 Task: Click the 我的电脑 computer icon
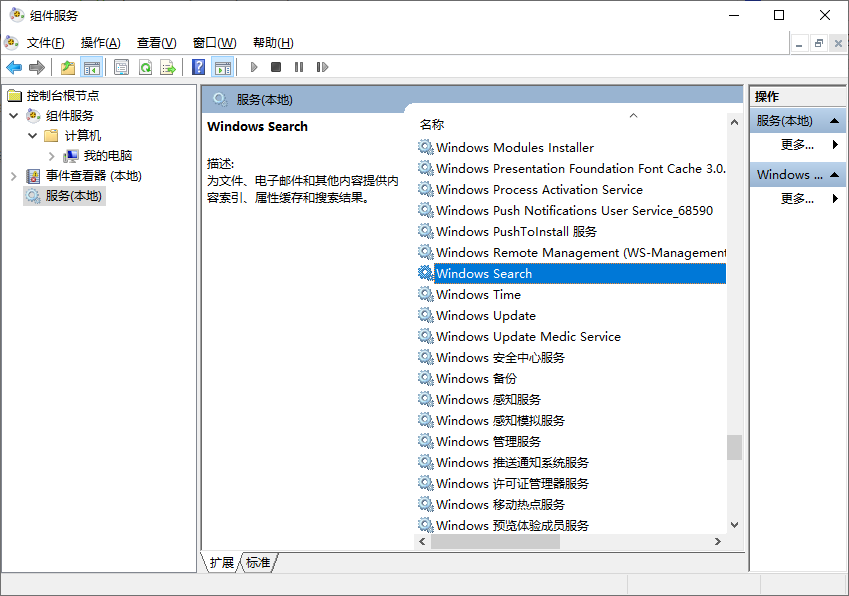(70, 156)
